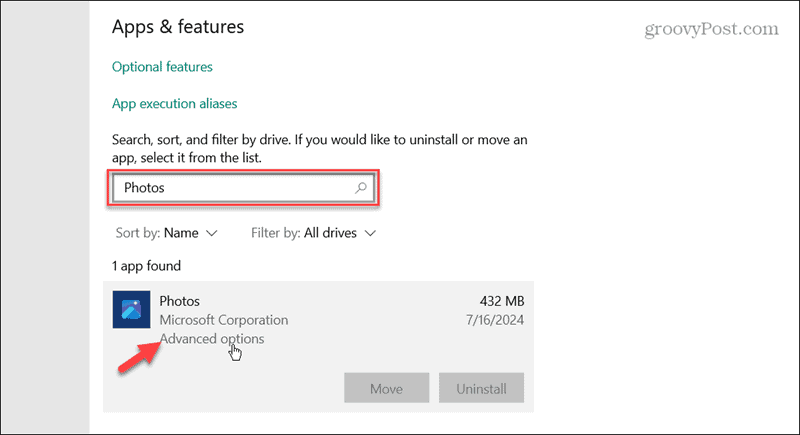This screenshot has height=435, width=800.
Task: Click the Photos app icon
Action: (x=132, y=310)
